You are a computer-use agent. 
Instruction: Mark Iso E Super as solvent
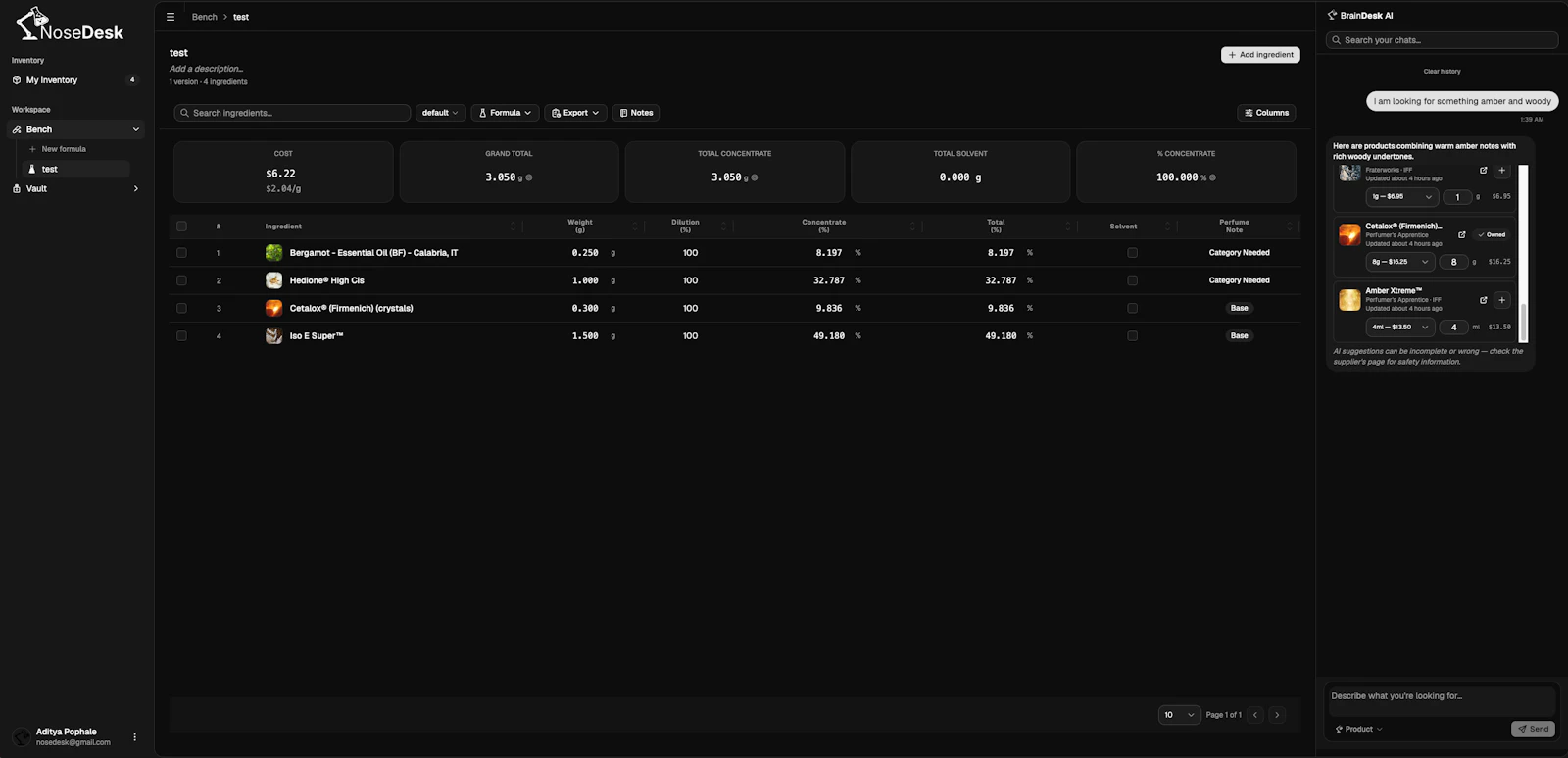(x=1132, y=335)
